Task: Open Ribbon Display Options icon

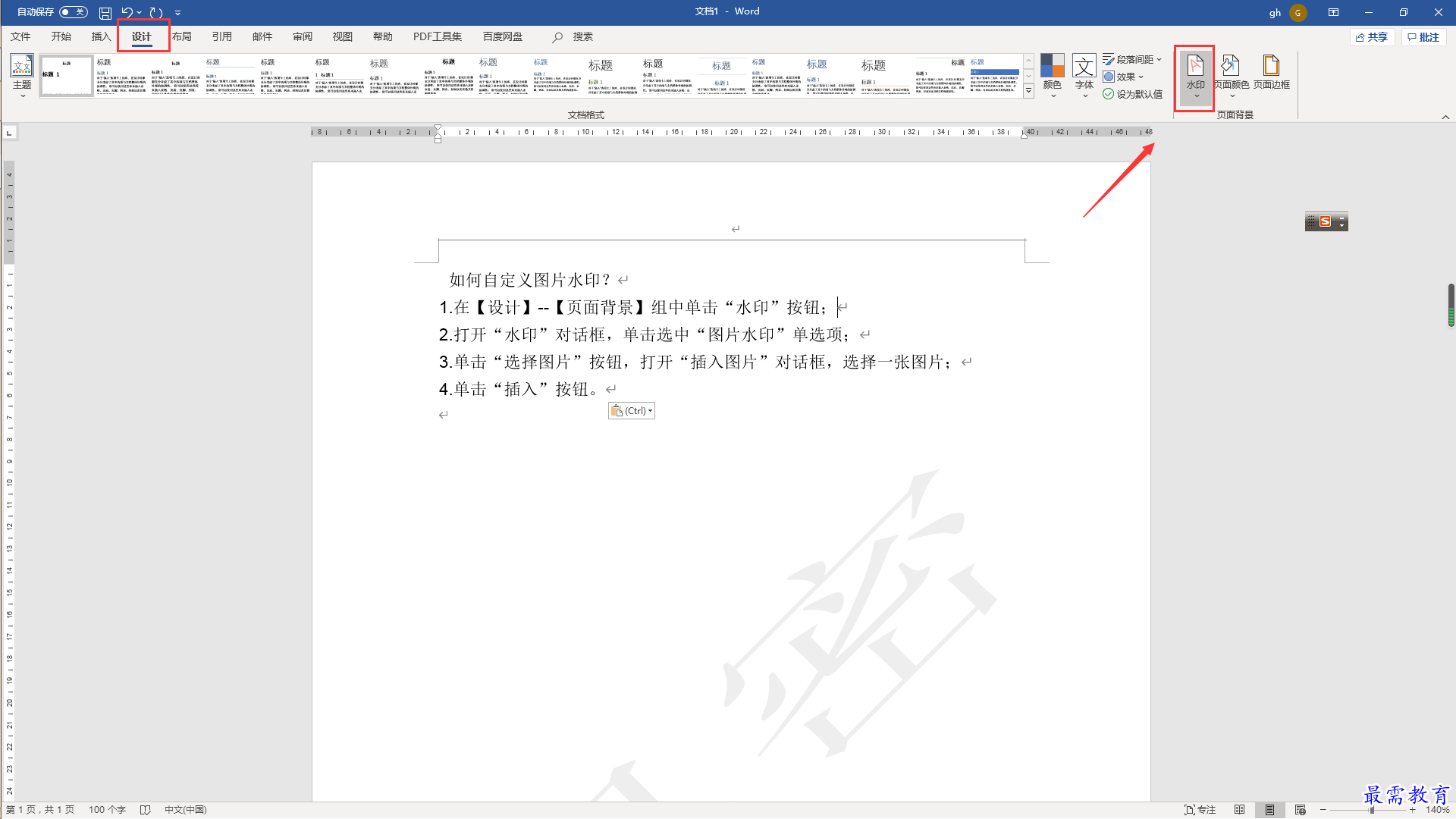Action: [1333, 12]
